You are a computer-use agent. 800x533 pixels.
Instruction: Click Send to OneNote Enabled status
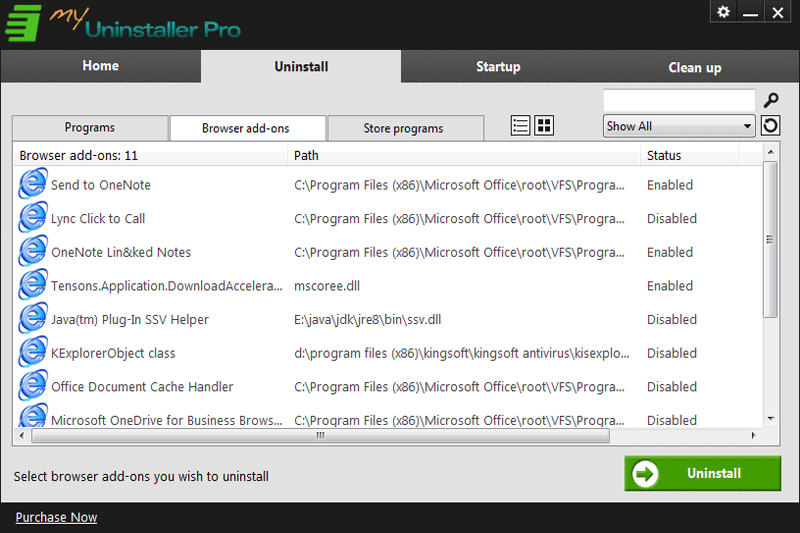(x=670, y=185)
